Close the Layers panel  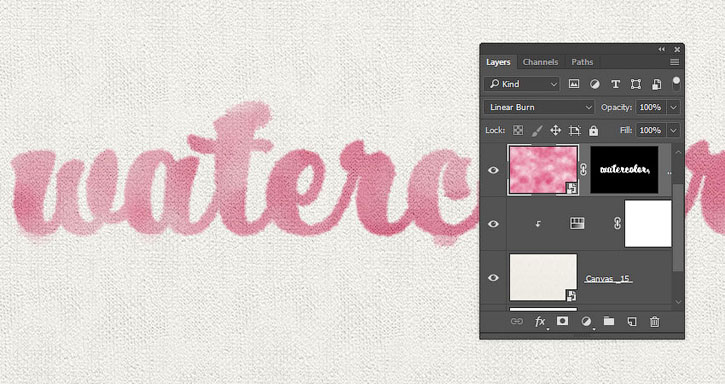[677, 49]
